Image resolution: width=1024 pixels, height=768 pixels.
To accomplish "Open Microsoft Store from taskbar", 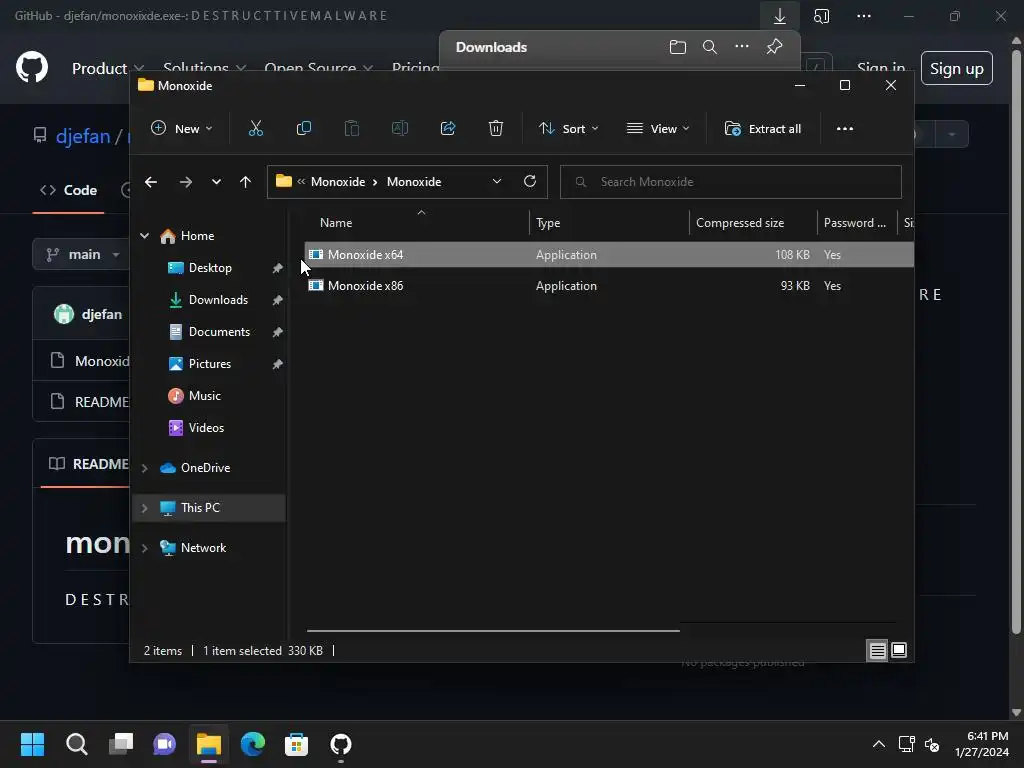I will [296, 744].
